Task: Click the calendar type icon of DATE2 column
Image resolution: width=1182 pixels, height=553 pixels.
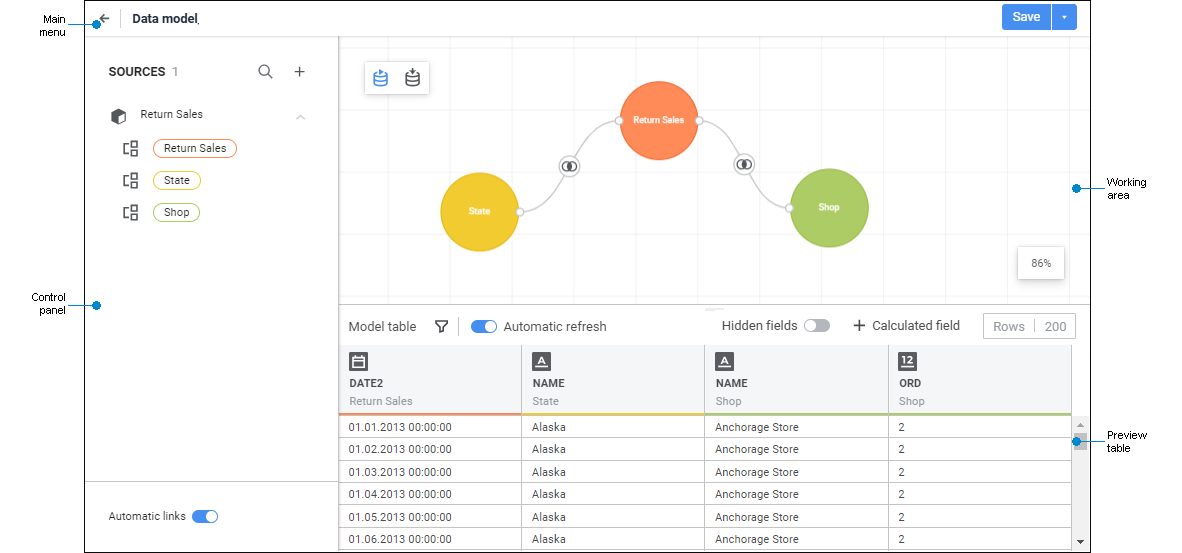Action: click(x=359, y=362)
